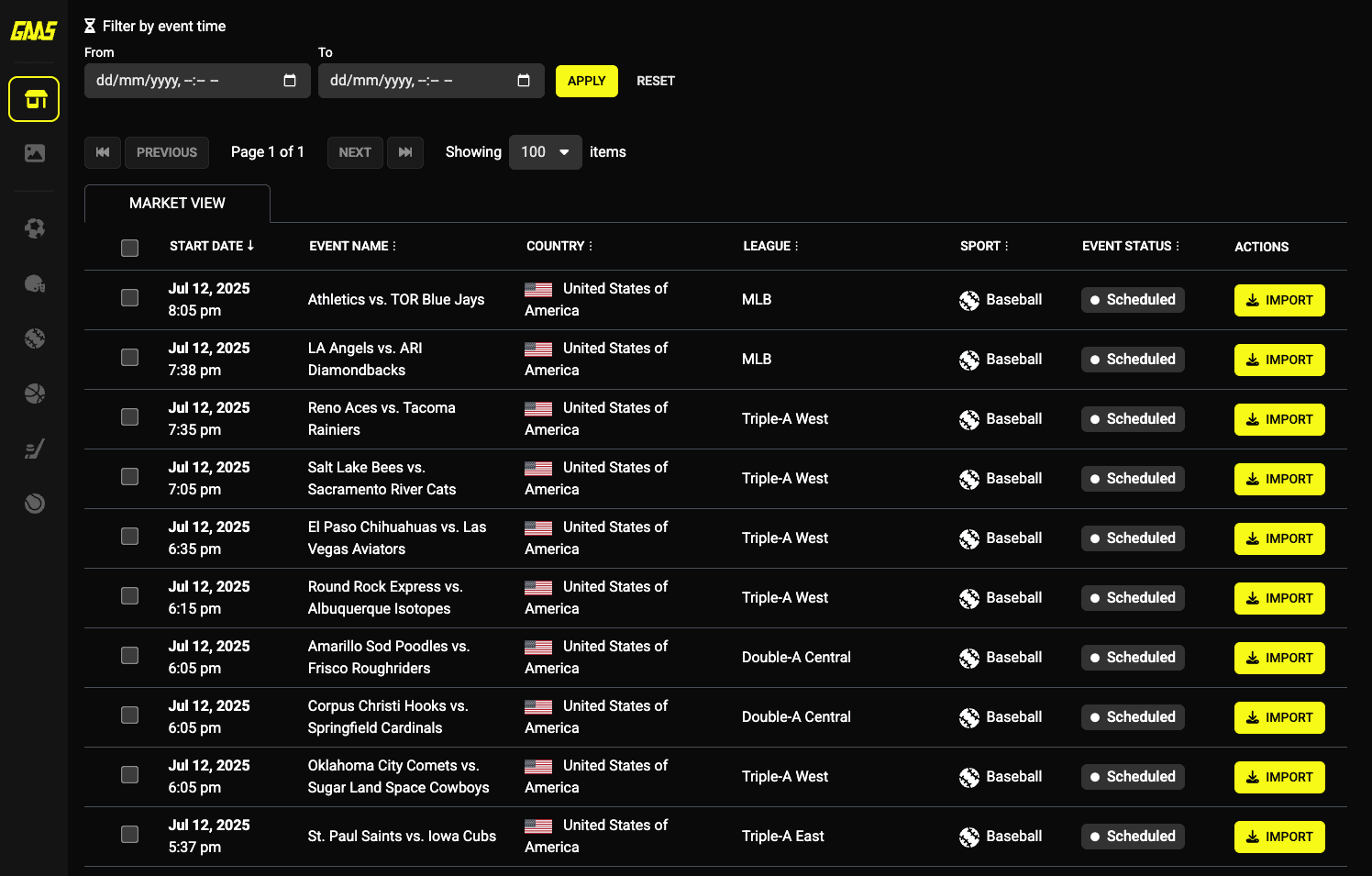Select the American football helmet icon
The width and height of the screenshot is (1372, 876).
click(x=34, y=283)
